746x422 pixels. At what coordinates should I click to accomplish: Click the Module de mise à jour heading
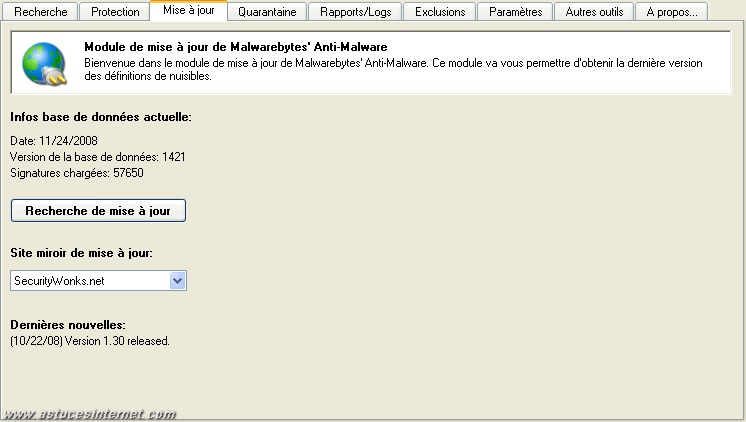(236, 47)
